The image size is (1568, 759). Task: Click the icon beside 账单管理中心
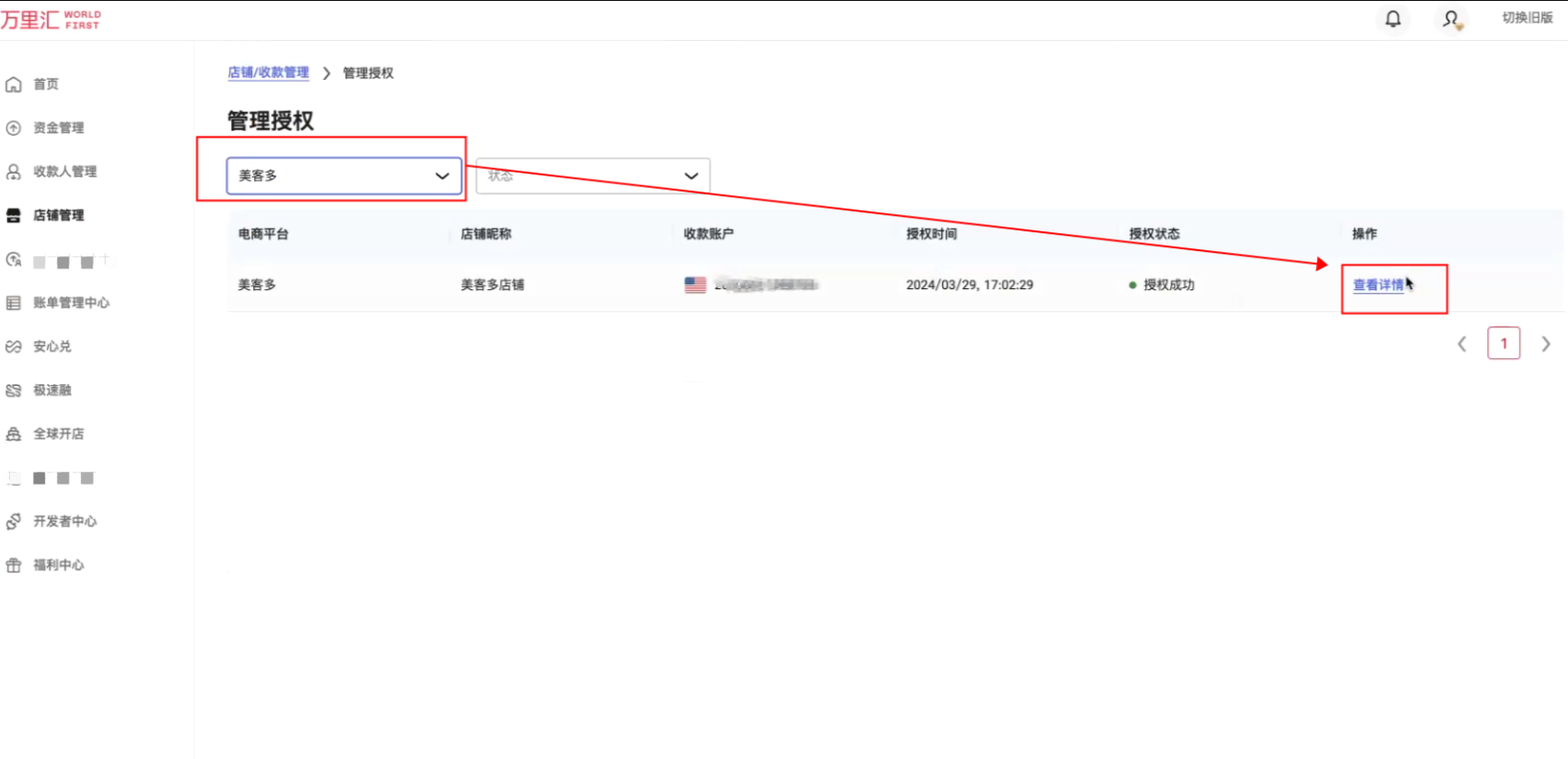pyautogui.click(x=14, y=303)
